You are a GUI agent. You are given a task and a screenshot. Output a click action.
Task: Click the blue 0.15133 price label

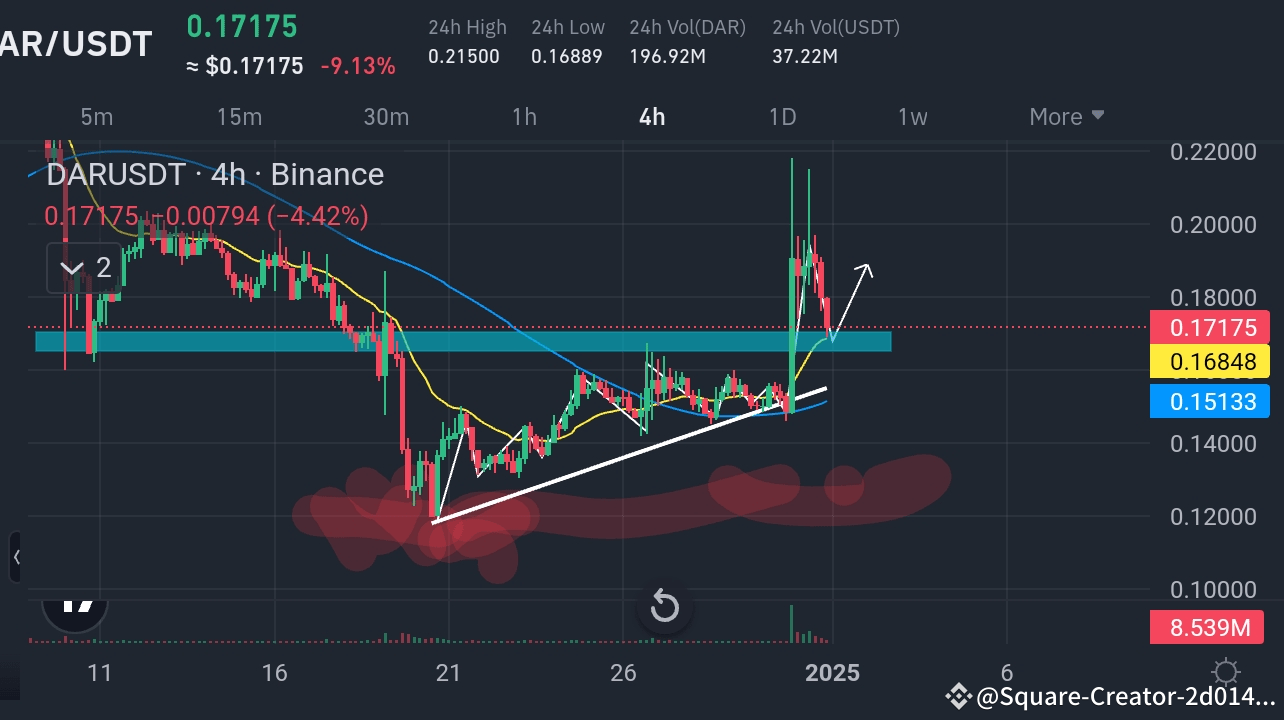[1210, 401]
